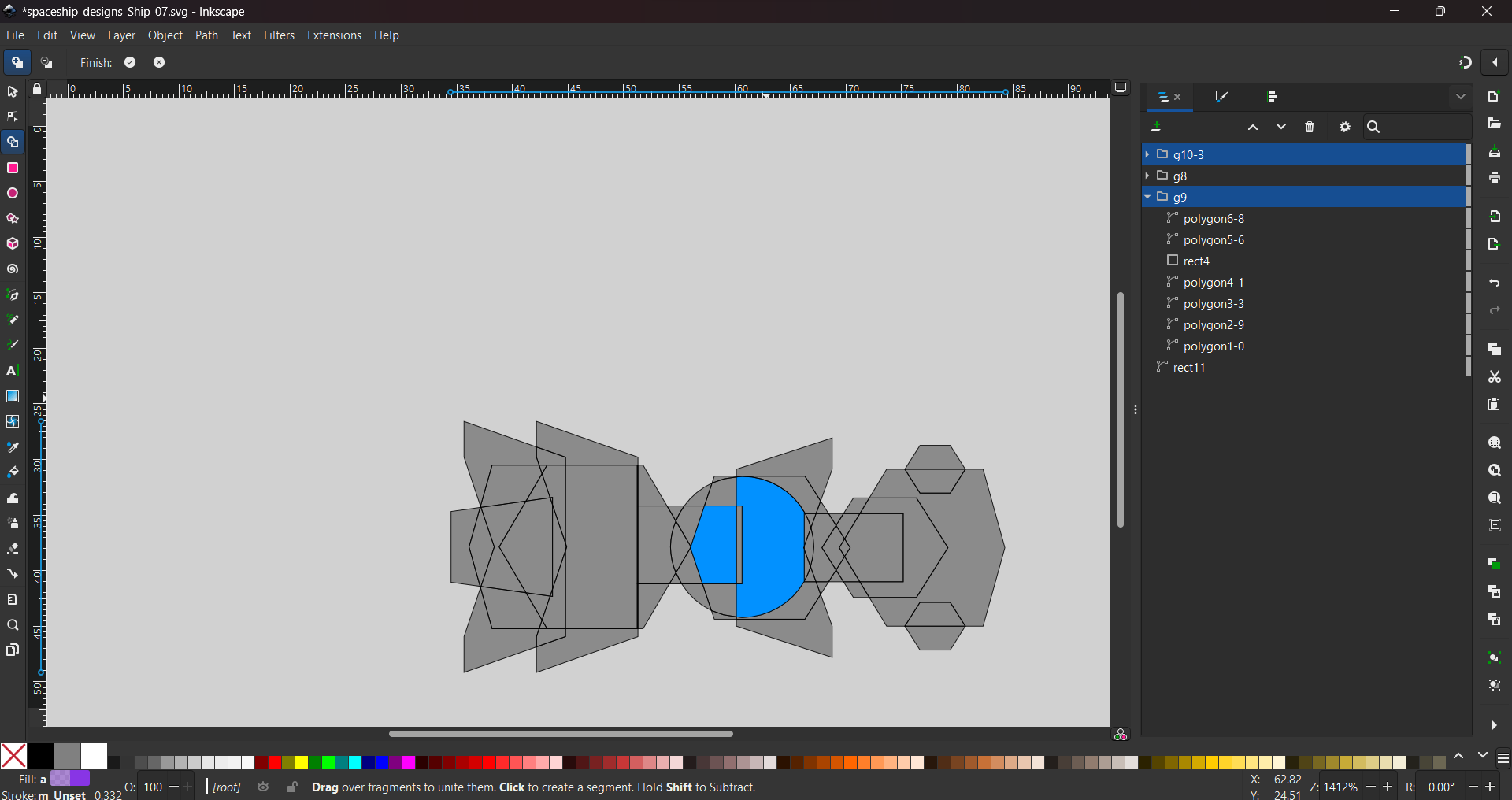The image size is (1512, 800).
Task: Delete selected layer with trash icon
Action: [1310, 128]
